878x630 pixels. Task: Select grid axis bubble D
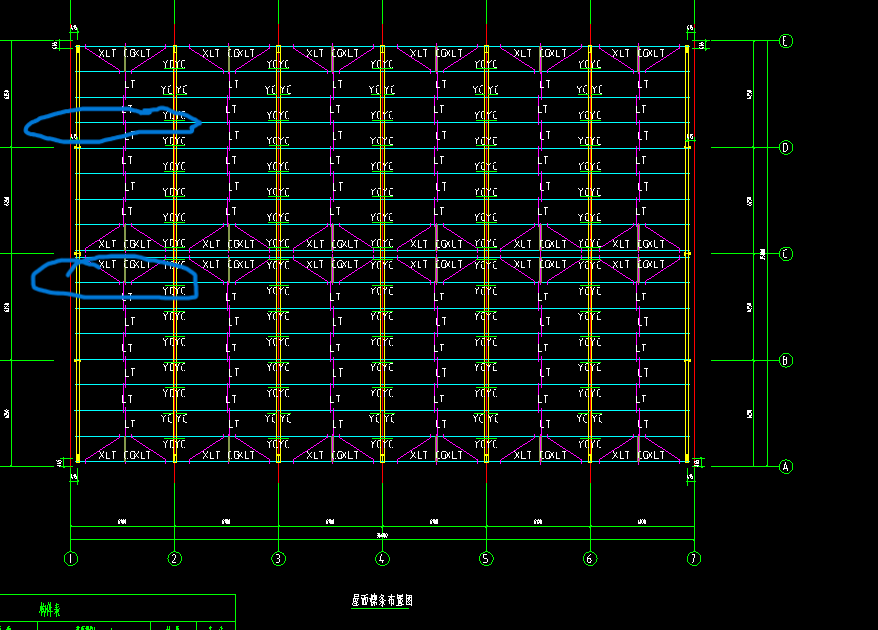[786, 147]
